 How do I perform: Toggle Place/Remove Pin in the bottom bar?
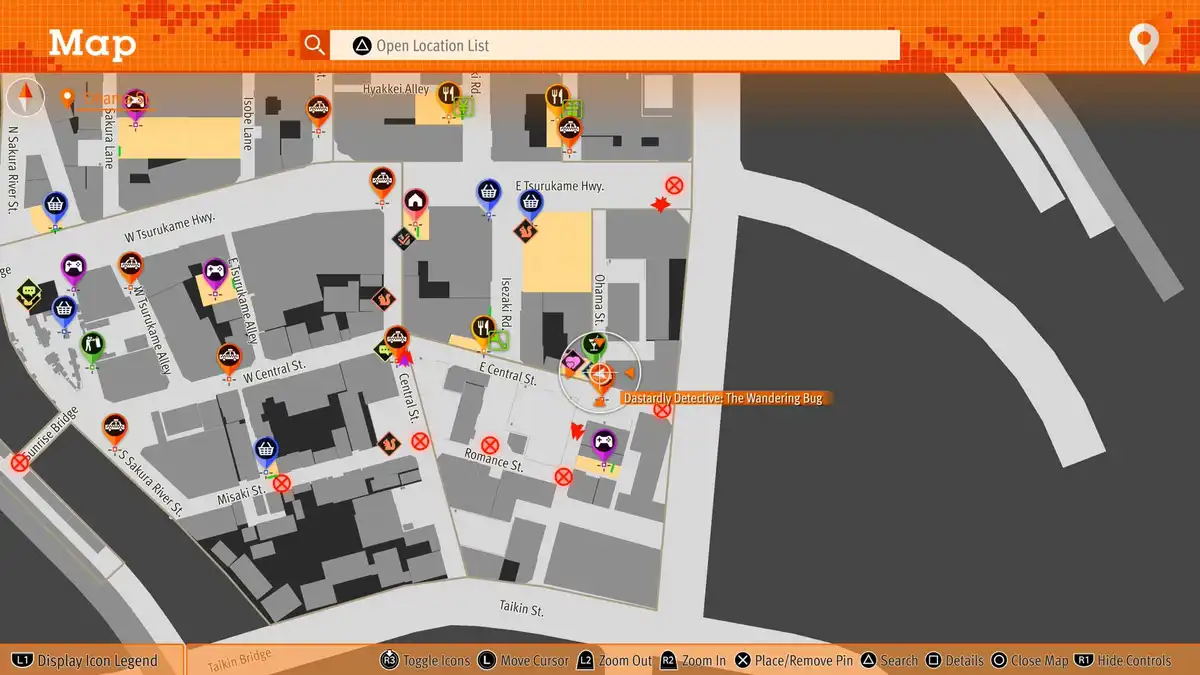pyautogui.click(x=796, y=660)
